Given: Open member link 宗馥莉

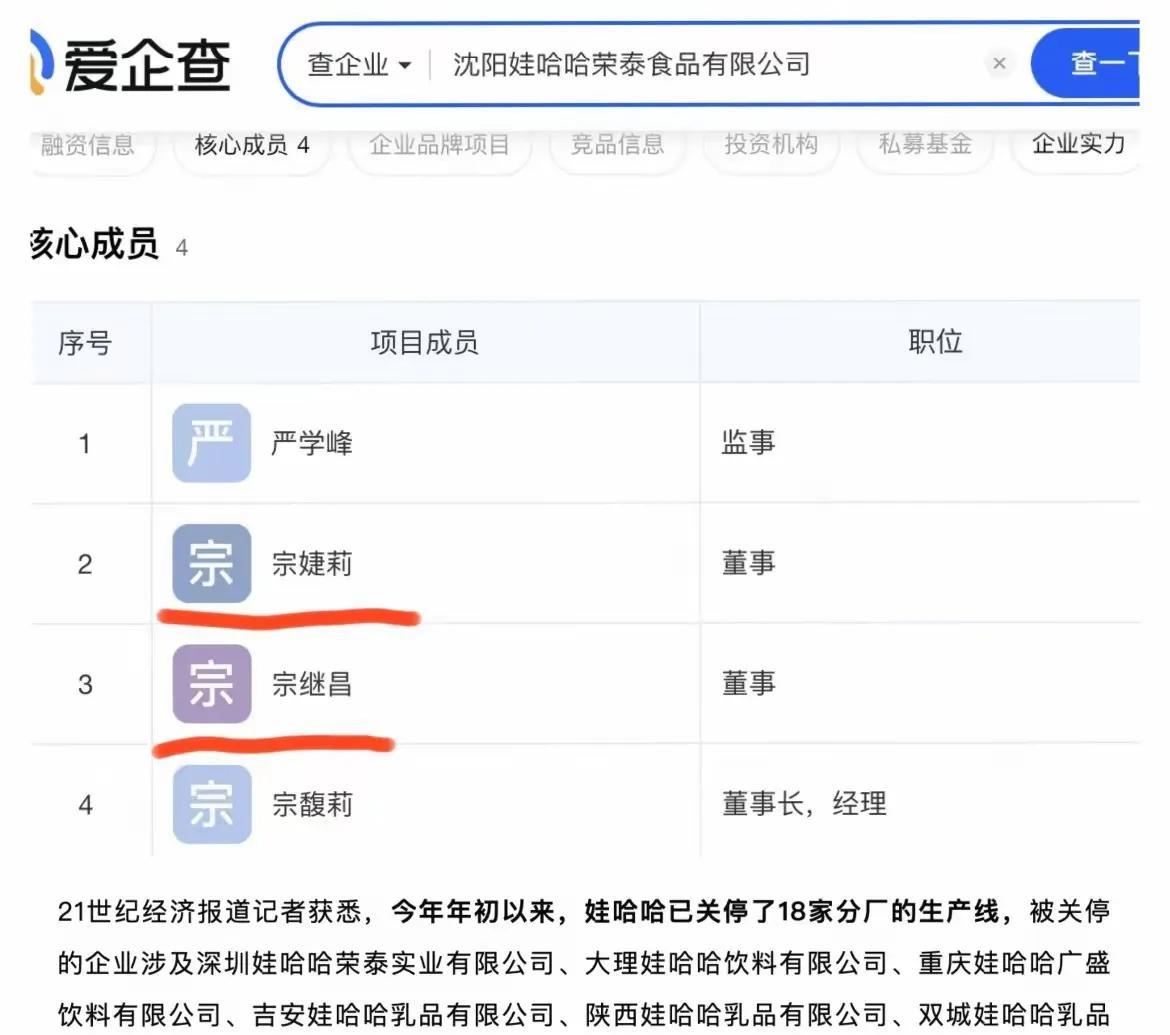Looking at the screenshot, I should click(x=311, y=804).
